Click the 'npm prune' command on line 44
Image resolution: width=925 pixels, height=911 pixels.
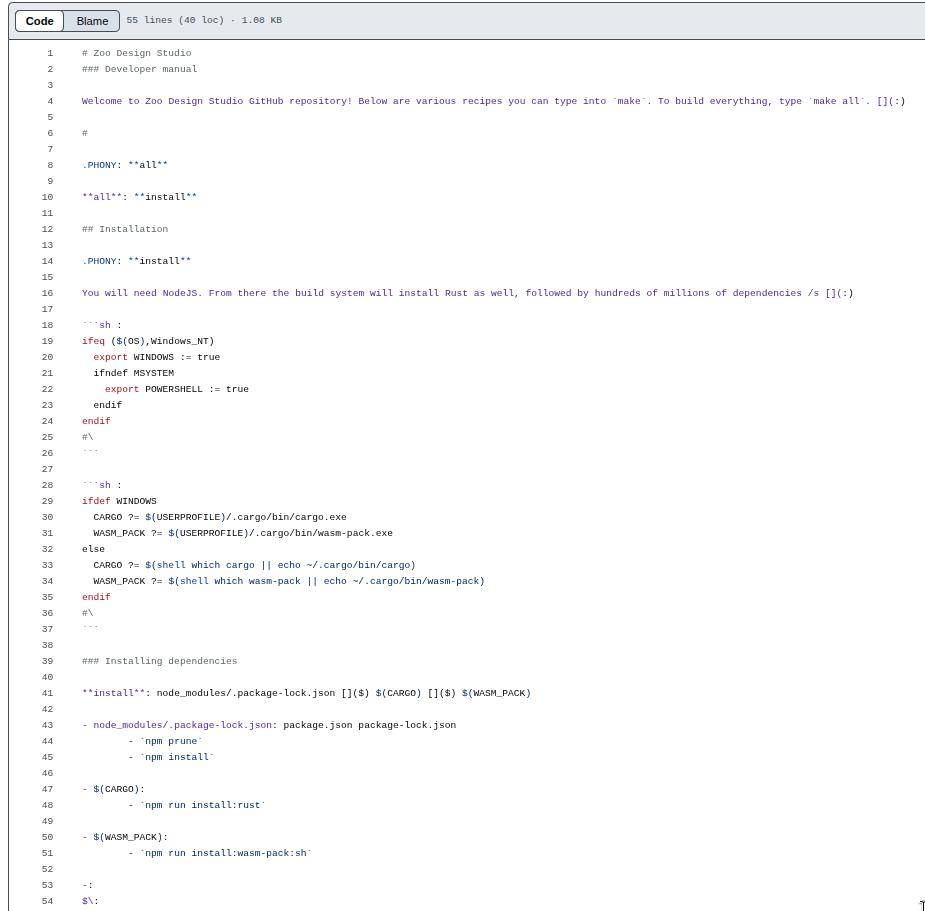click(x=171, y=741)
